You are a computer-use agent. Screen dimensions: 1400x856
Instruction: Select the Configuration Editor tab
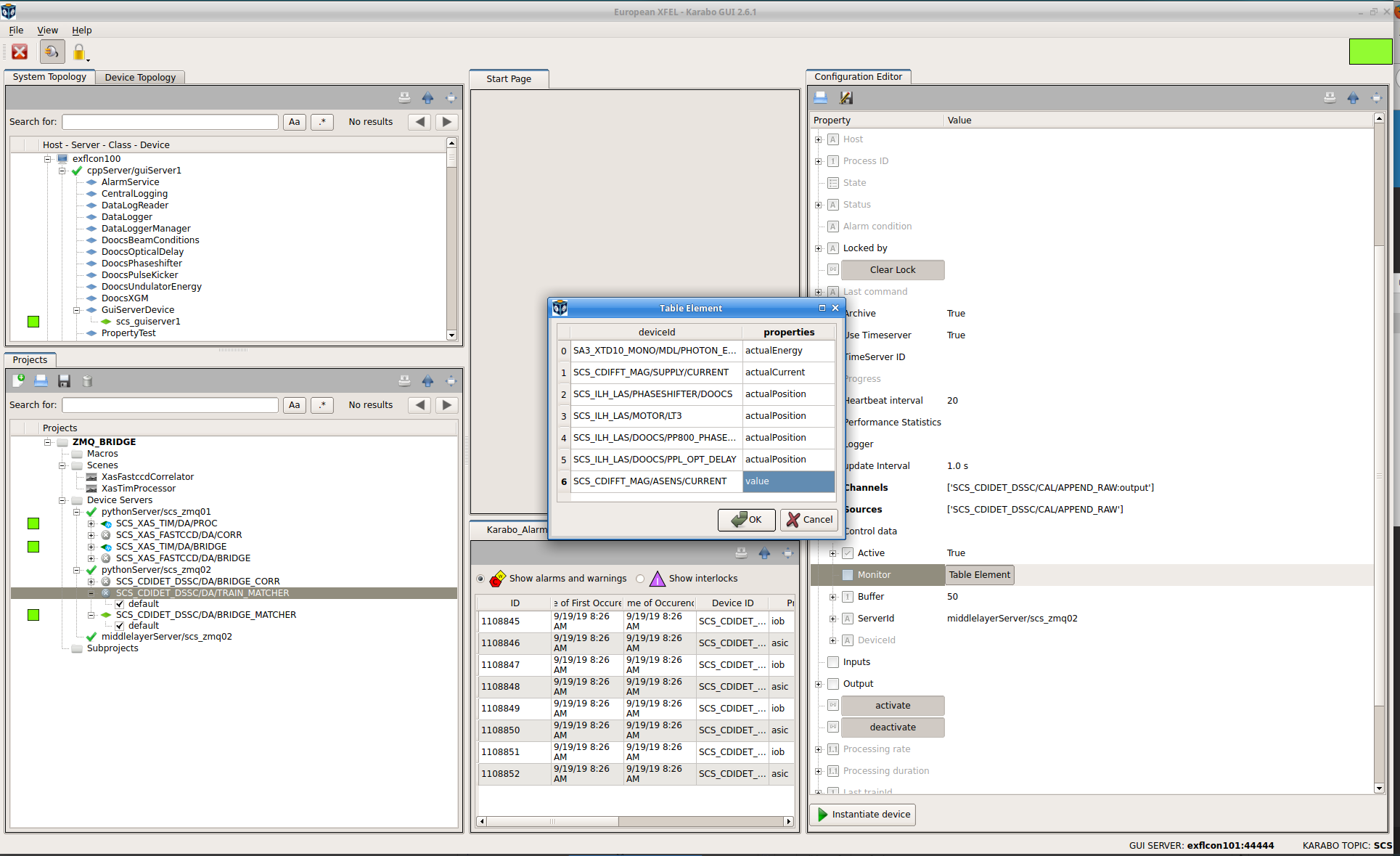[x=859, y=76]
